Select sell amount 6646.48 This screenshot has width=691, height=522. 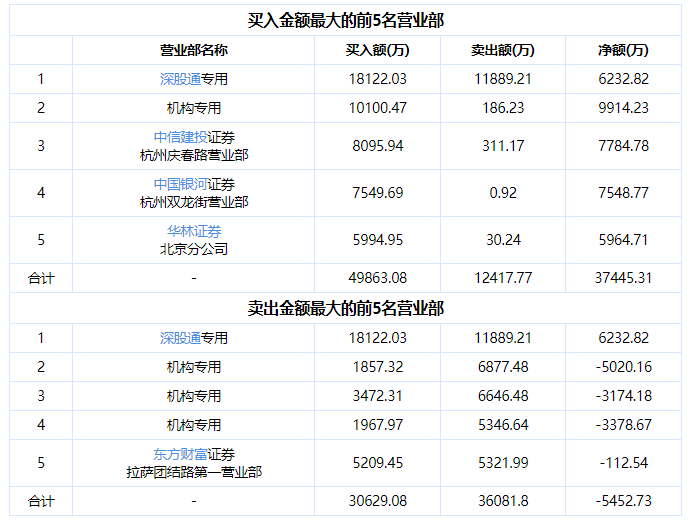[x=503, y=396]
